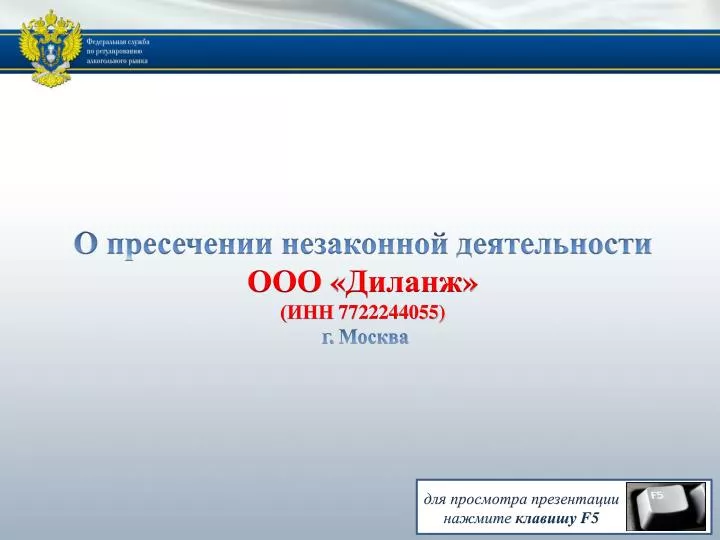Click the agency name 'Федеральная служба' in header
The height and width of the screenshot is (540, 720).
pyautogui.click(x=118, y=42)
